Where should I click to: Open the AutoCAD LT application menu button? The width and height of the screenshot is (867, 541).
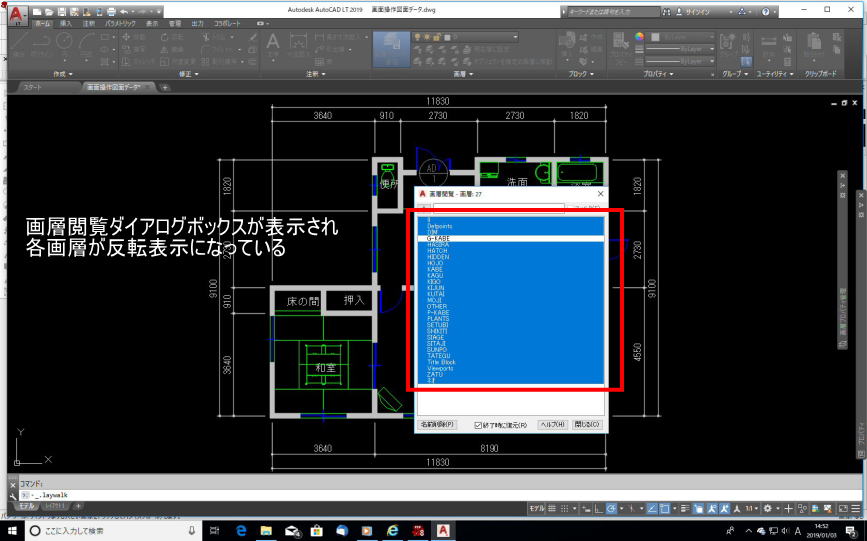18,15
